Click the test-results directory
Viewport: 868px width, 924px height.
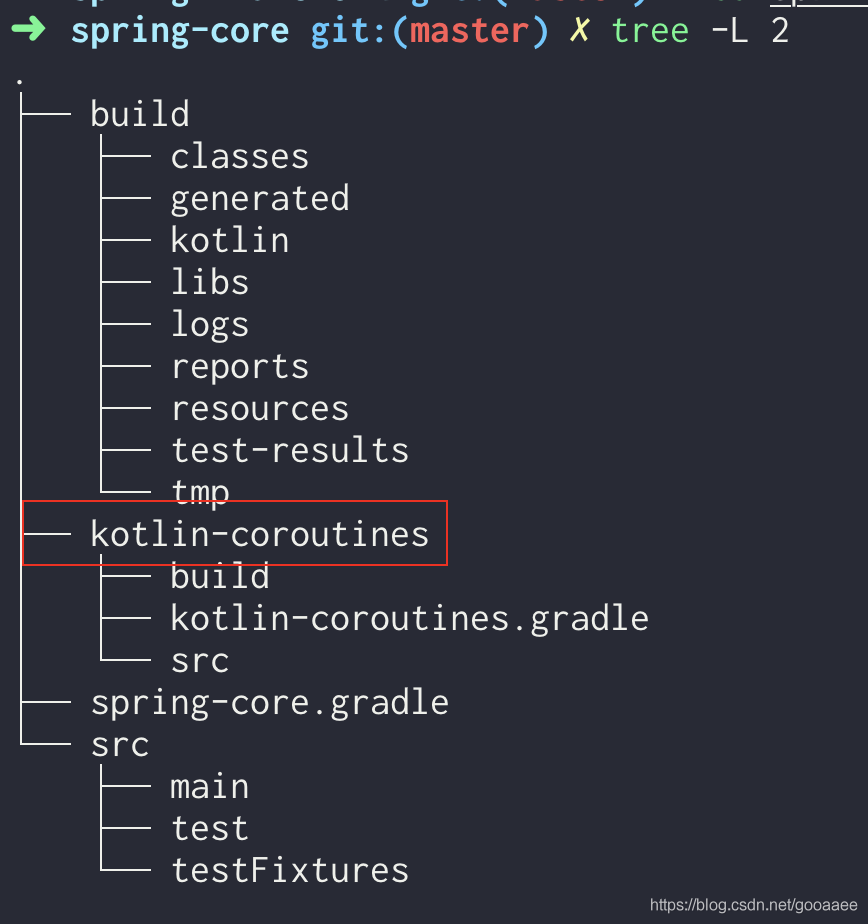point(289,450)
